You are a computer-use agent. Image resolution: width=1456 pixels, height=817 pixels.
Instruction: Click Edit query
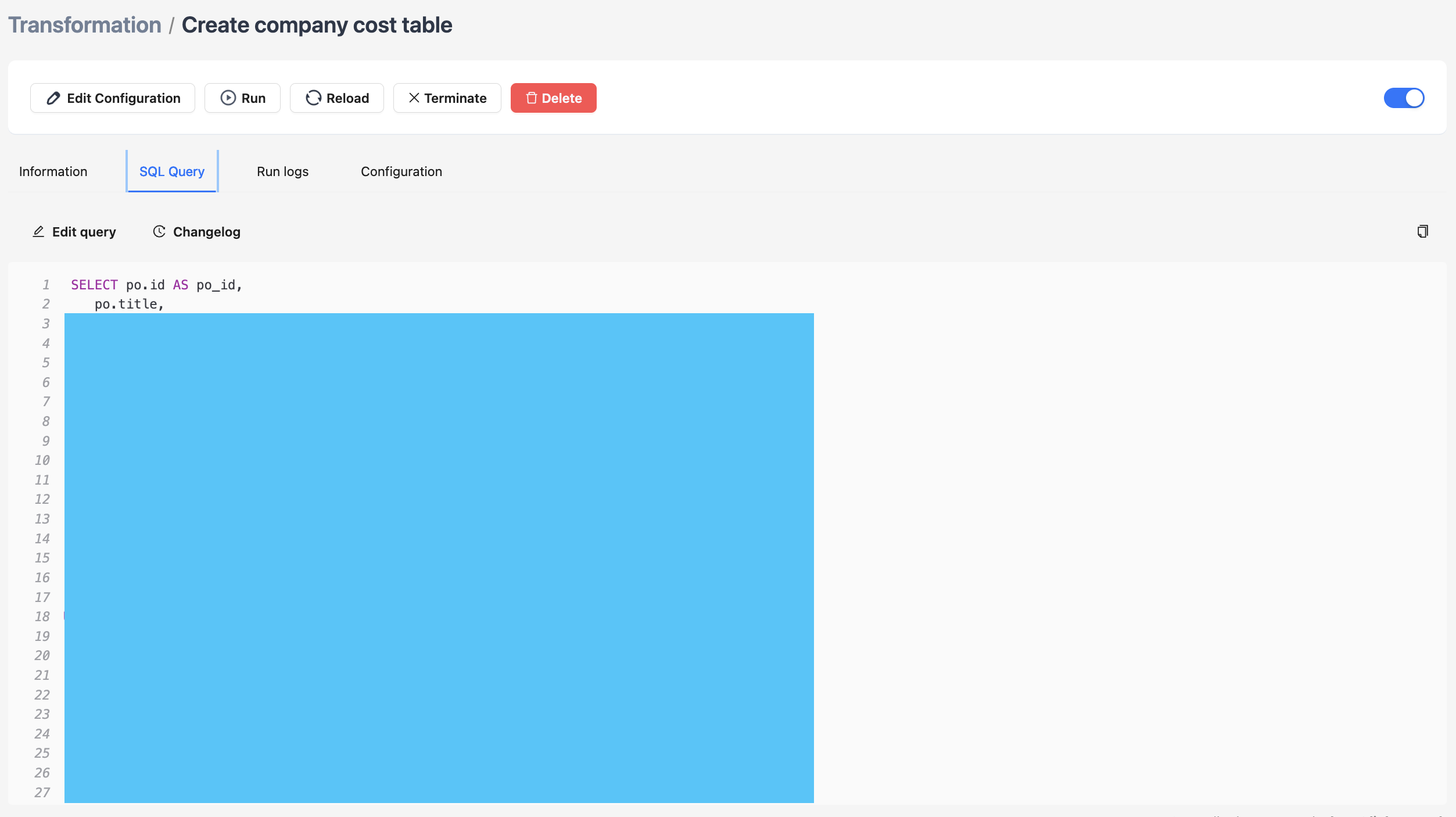74,232
